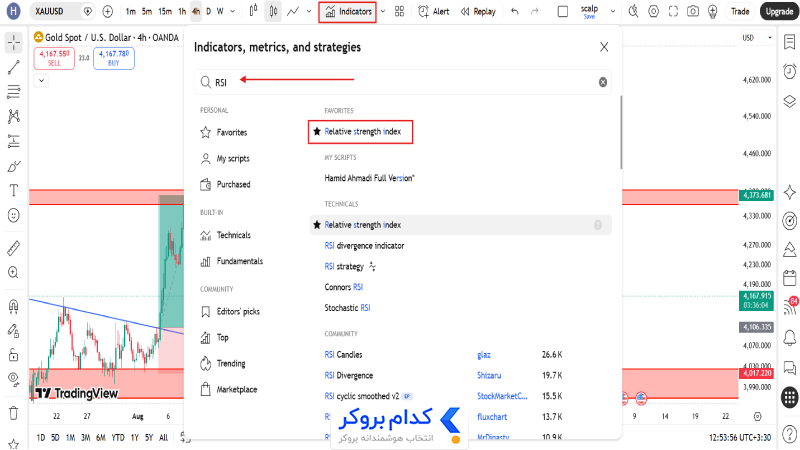This screenshot has width=800, height=450.
Task: Add RSI divergence indicator
Action: coord(364,246)
